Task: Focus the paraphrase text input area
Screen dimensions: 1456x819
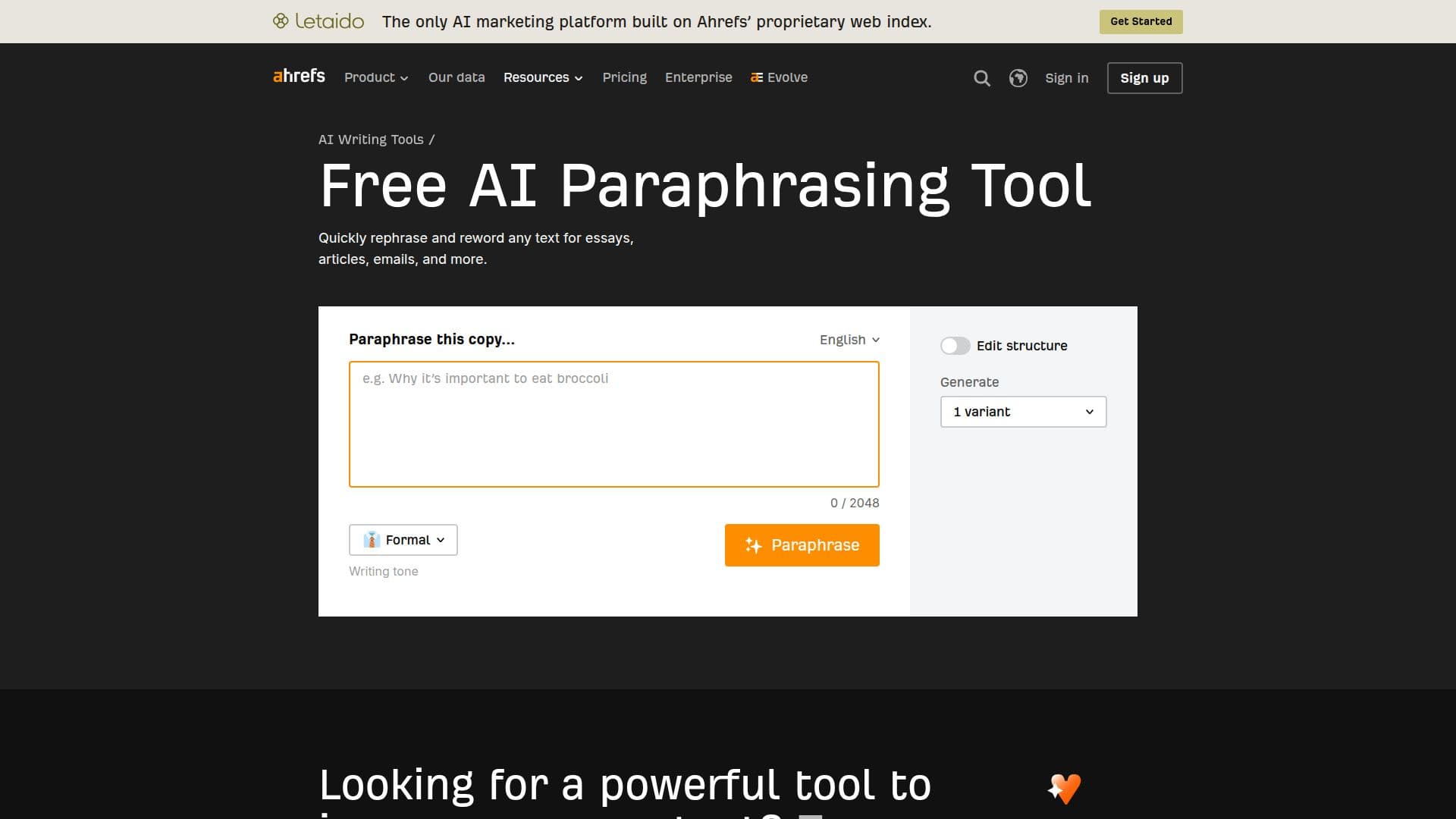Action: point(614,424)
